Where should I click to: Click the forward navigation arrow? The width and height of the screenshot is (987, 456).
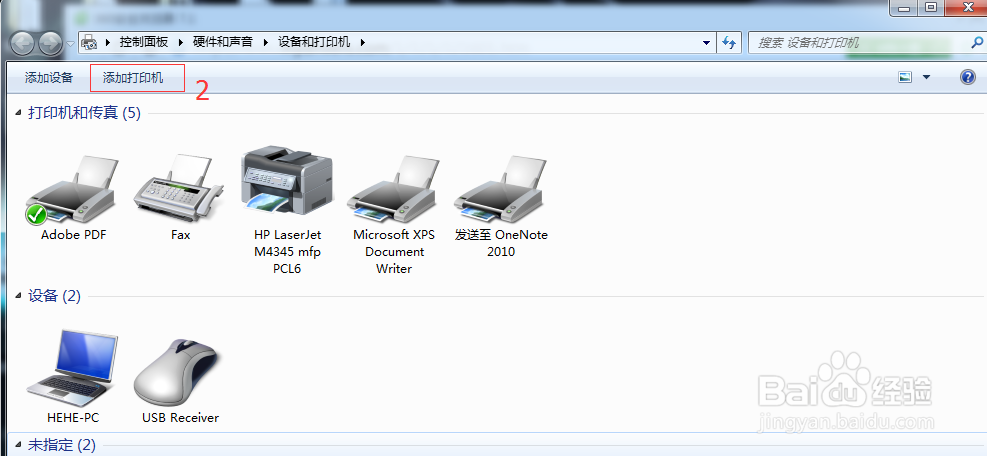(50, 43)
